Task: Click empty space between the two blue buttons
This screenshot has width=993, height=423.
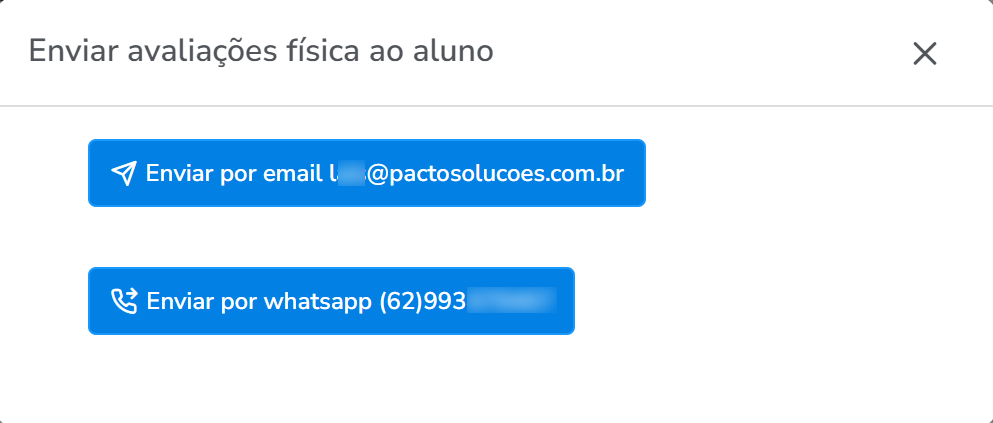Action: (367, 237)
